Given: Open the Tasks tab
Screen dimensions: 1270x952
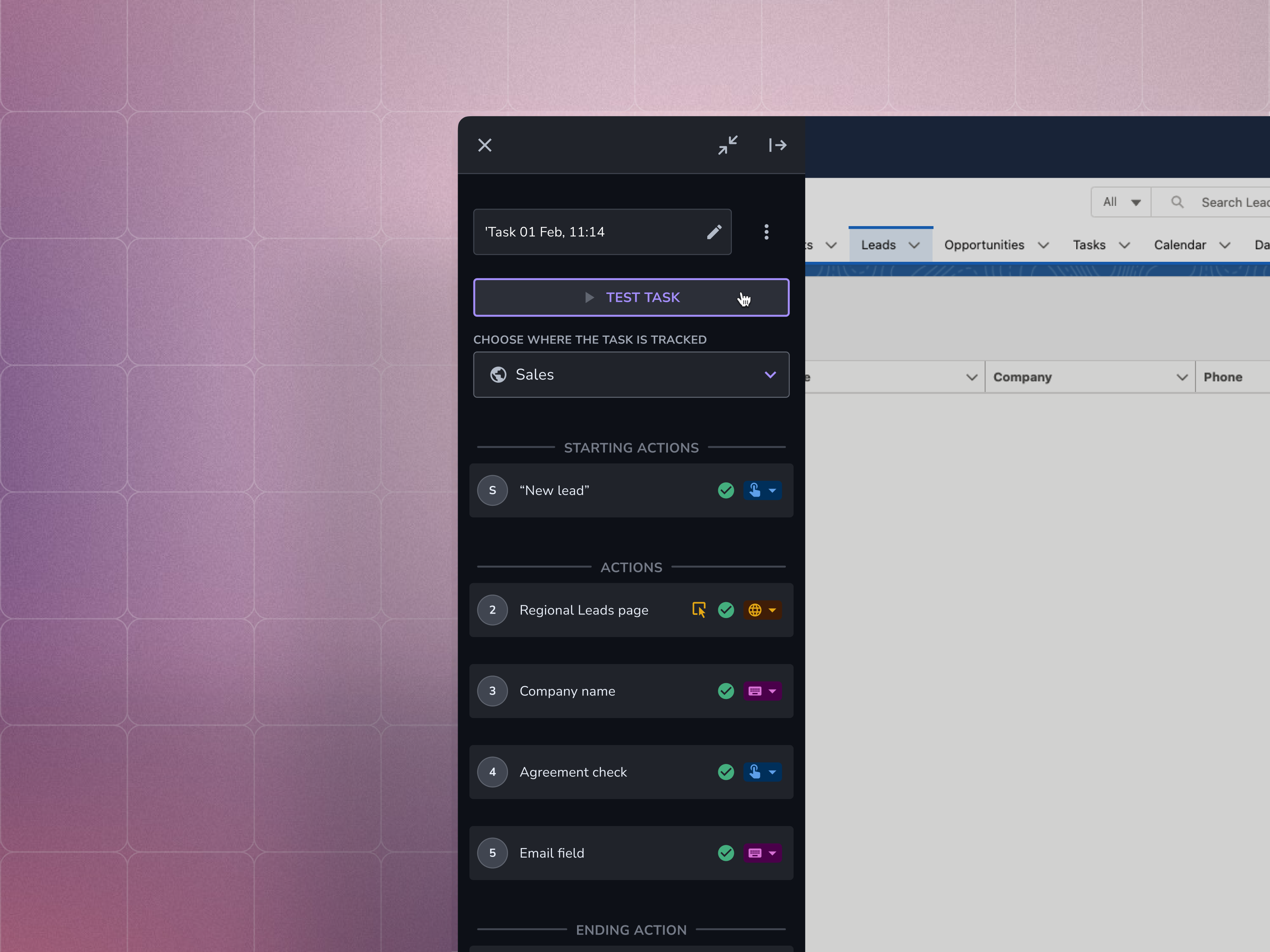Looking at the screenshot, I should pos(1089,245).
